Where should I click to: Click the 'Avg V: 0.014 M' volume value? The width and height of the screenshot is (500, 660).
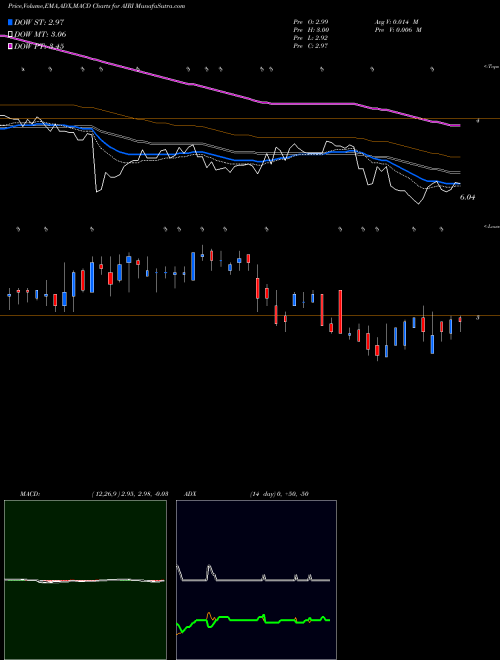[x=396, y=21]
